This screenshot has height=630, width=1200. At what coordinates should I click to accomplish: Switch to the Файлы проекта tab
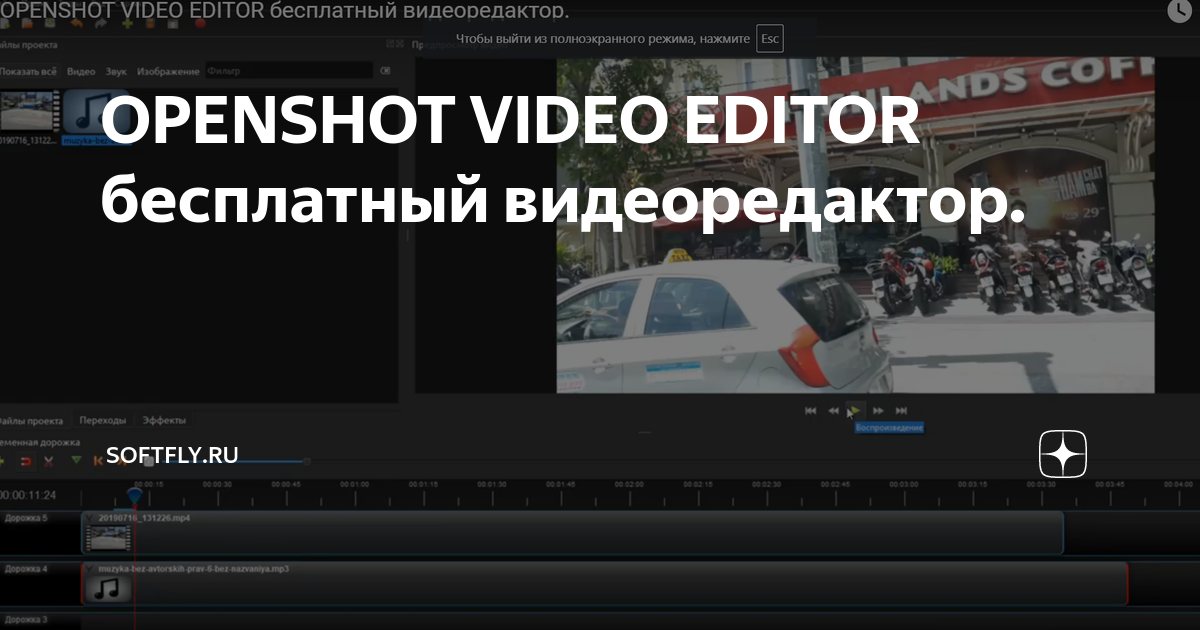(x=31, y=421)
